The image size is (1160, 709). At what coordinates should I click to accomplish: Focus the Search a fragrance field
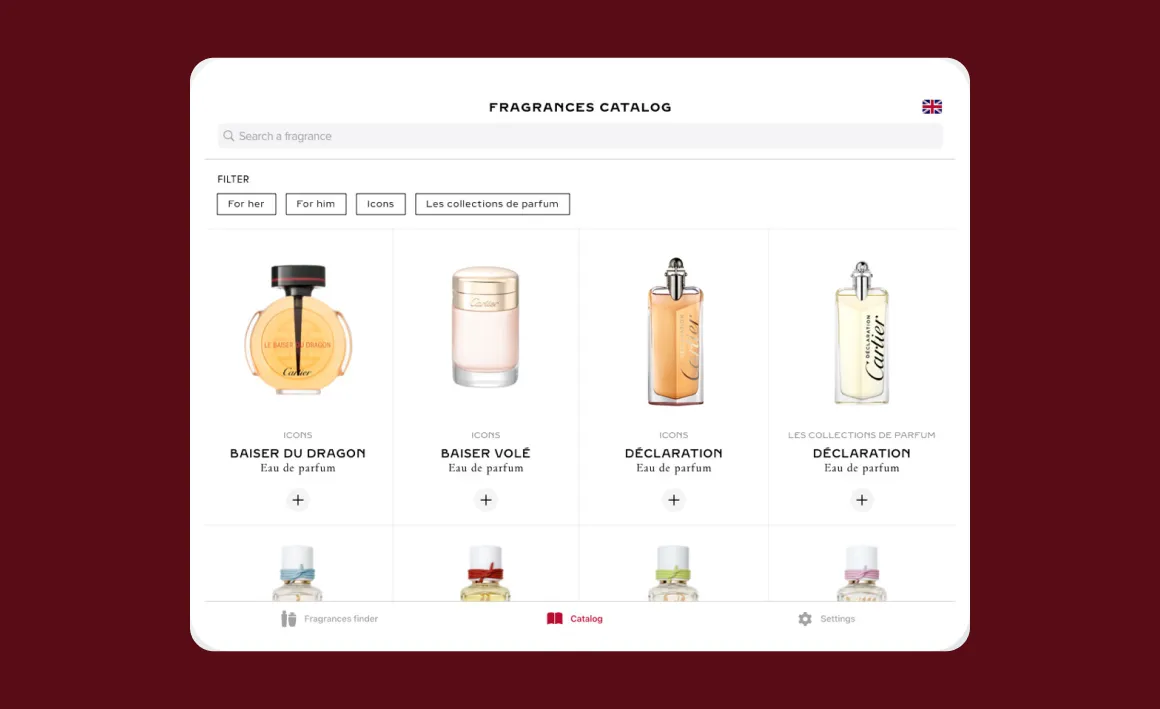[x=580, y=136]
